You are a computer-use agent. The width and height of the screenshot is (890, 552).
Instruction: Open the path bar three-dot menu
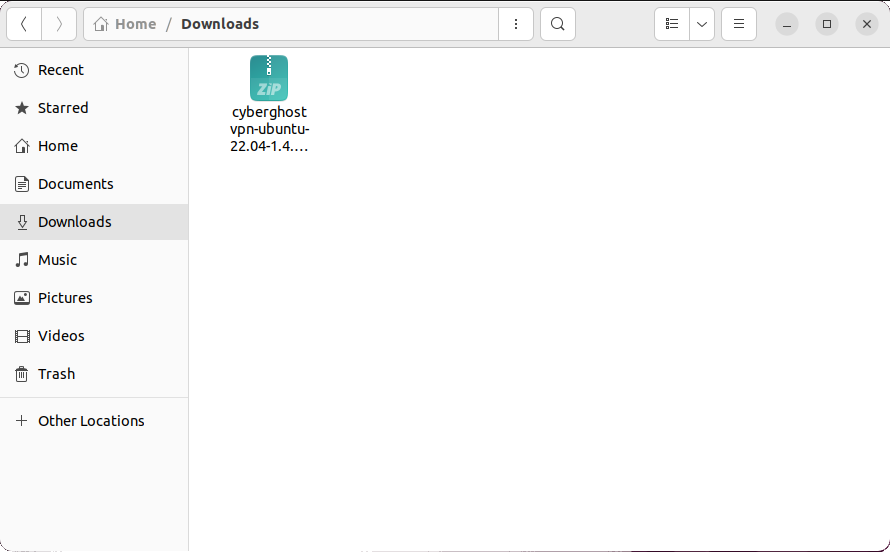pyautogui.click(x=515, y=24)
